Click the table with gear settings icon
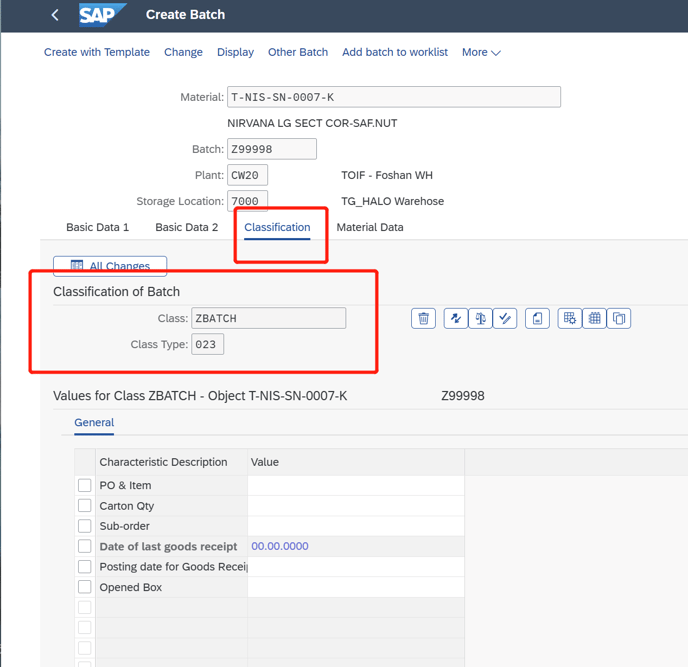688x667 pixels. pyautogui.click(x=570, y=318)
